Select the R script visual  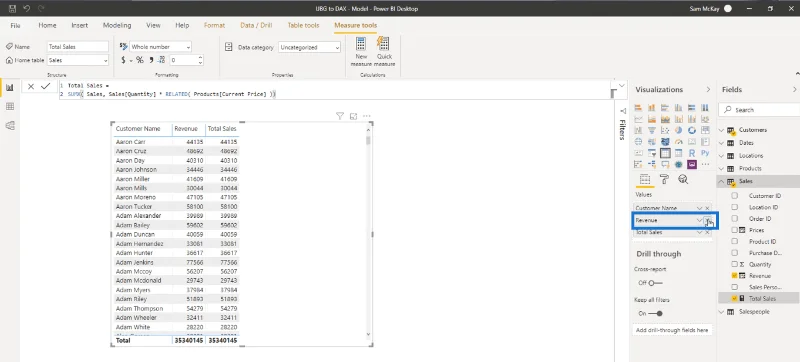point(692,153)
